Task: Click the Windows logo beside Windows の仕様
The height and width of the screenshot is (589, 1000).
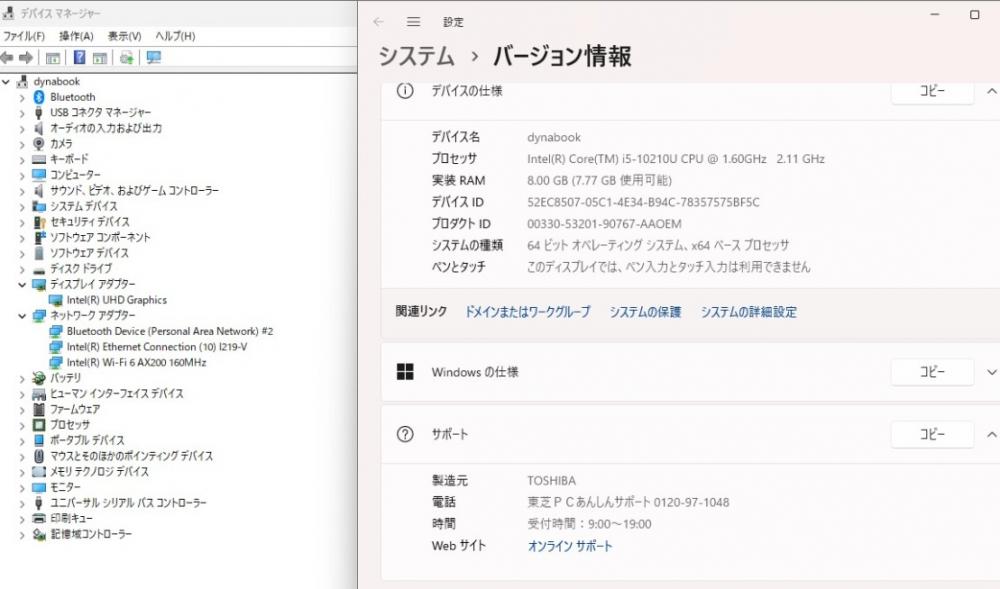Action: point(405,372)
